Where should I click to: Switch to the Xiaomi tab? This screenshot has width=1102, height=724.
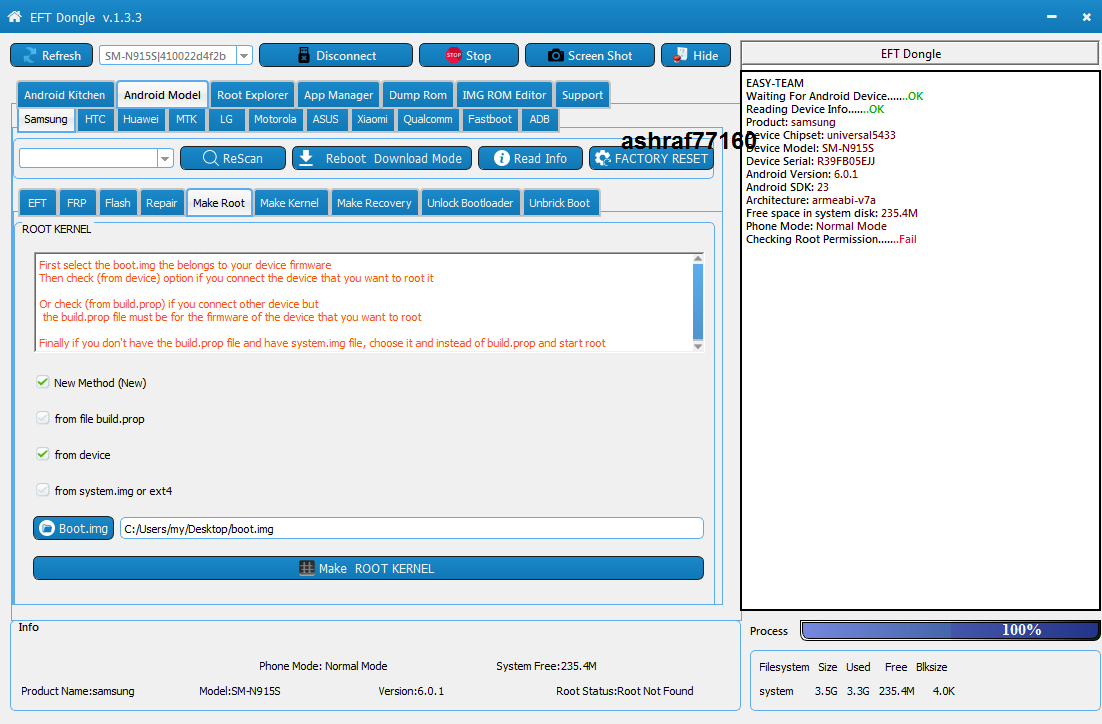[x=372, y=119]
